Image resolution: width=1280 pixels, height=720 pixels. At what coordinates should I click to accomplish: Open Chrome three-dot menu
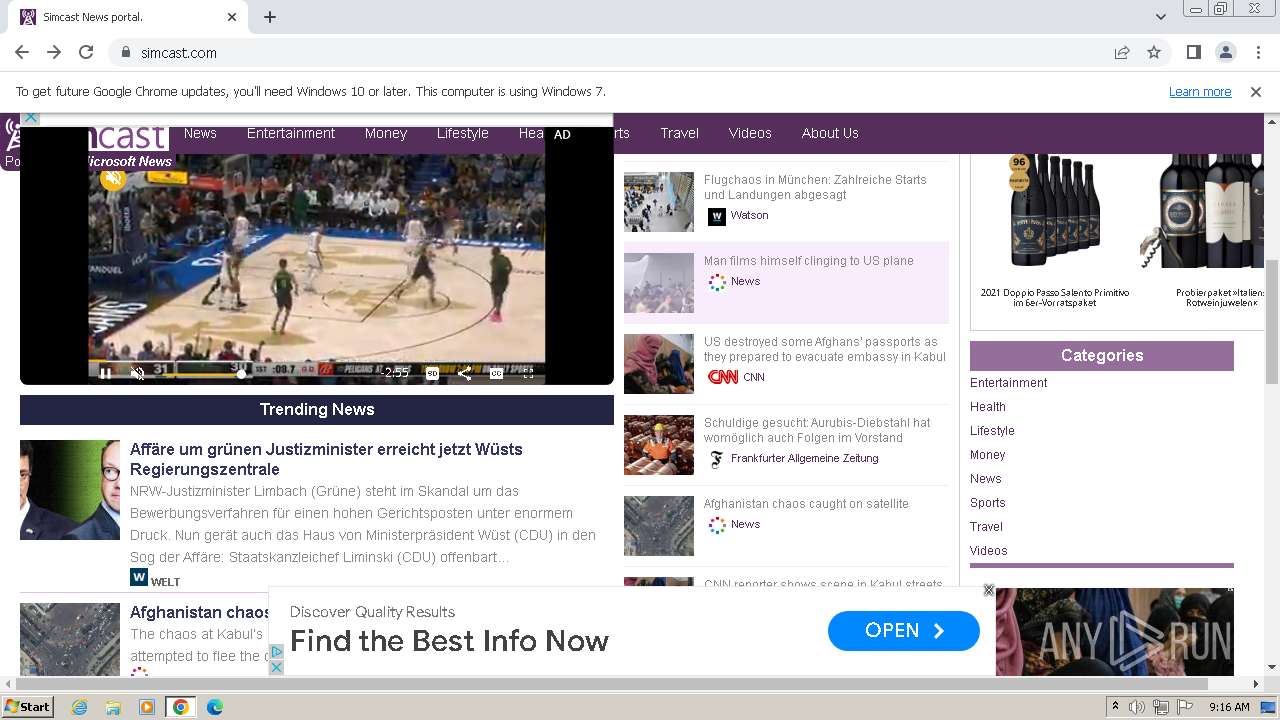(1258, 53)
